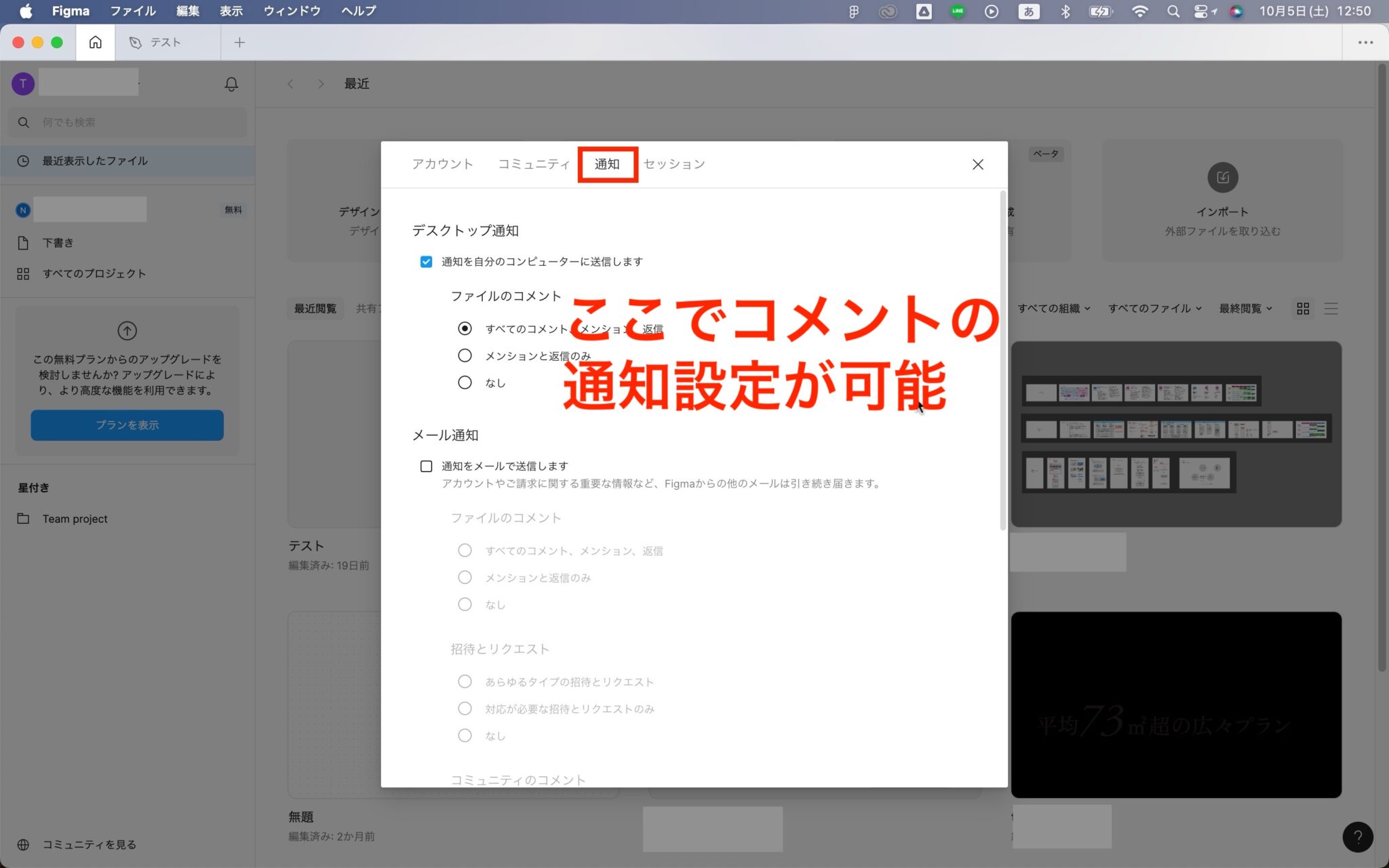Open the dark file thumbnail with slides
Screen dimensions: 1389x868
pyautogui.click(x=1176, y=434)
